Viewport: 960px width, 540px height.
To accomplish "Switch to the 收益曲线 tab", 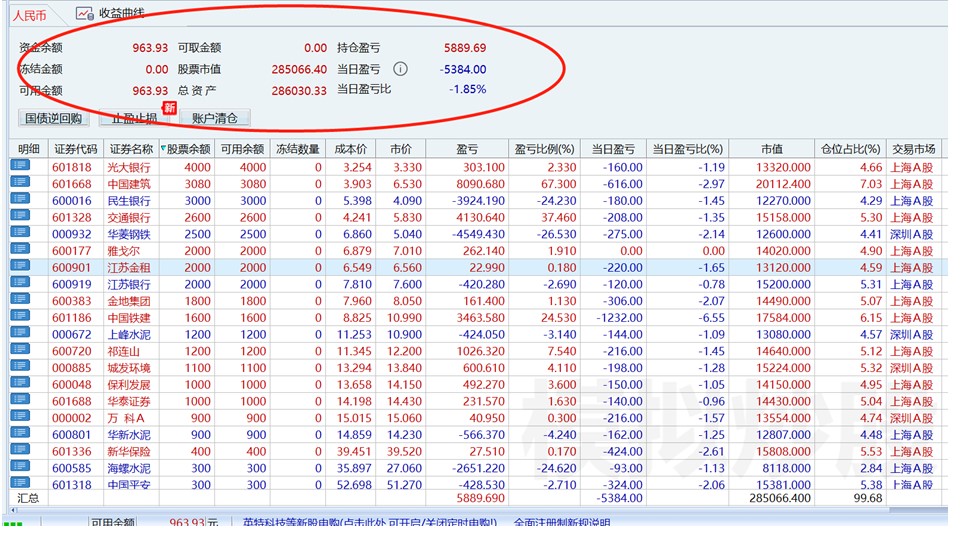I will point(121,13).
